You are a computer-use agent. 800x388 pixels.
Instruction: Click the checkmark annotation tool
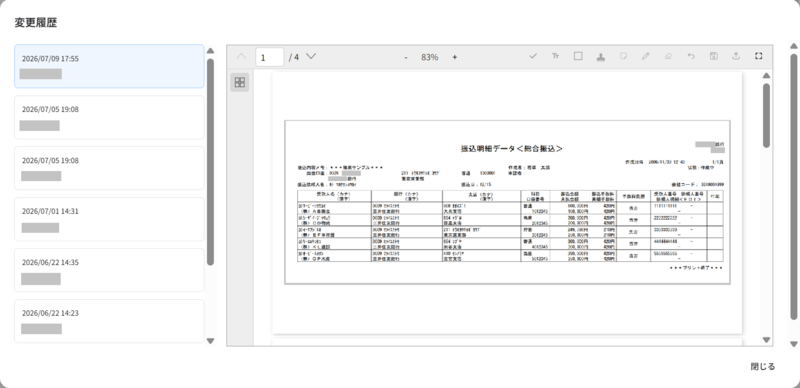tap(533, 57)
